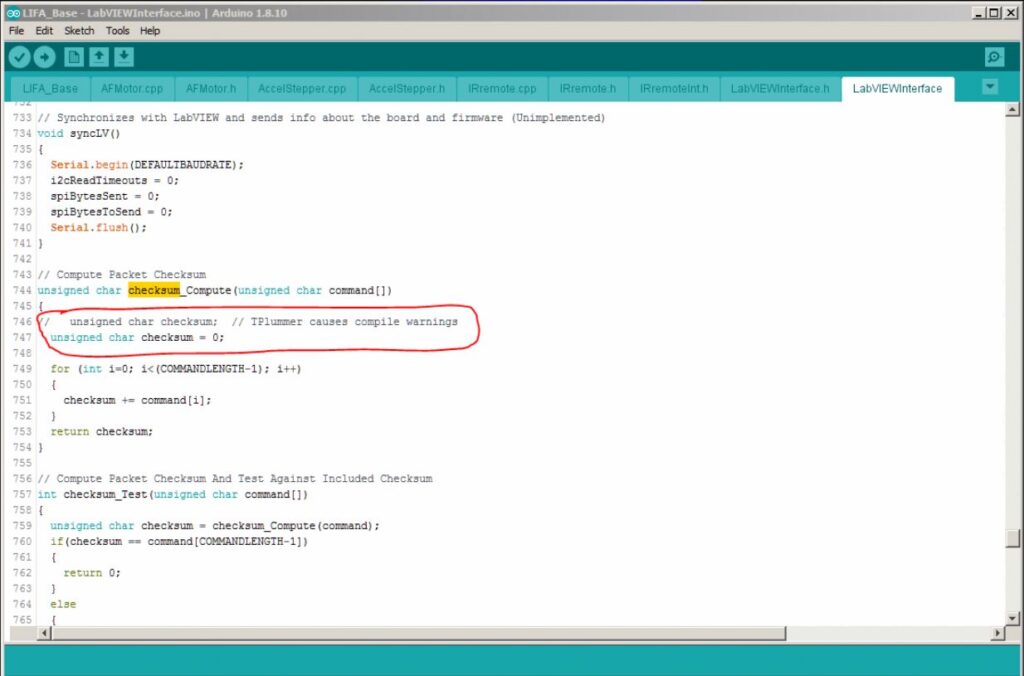Click the 'Test Against Included Checksum' comment

tap(338, 479)
